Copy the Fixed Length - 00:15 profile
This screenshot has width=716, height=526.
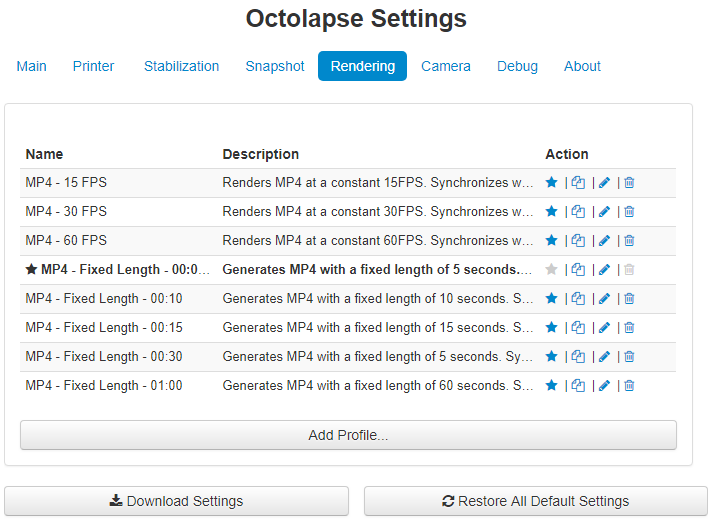(578, 327)
